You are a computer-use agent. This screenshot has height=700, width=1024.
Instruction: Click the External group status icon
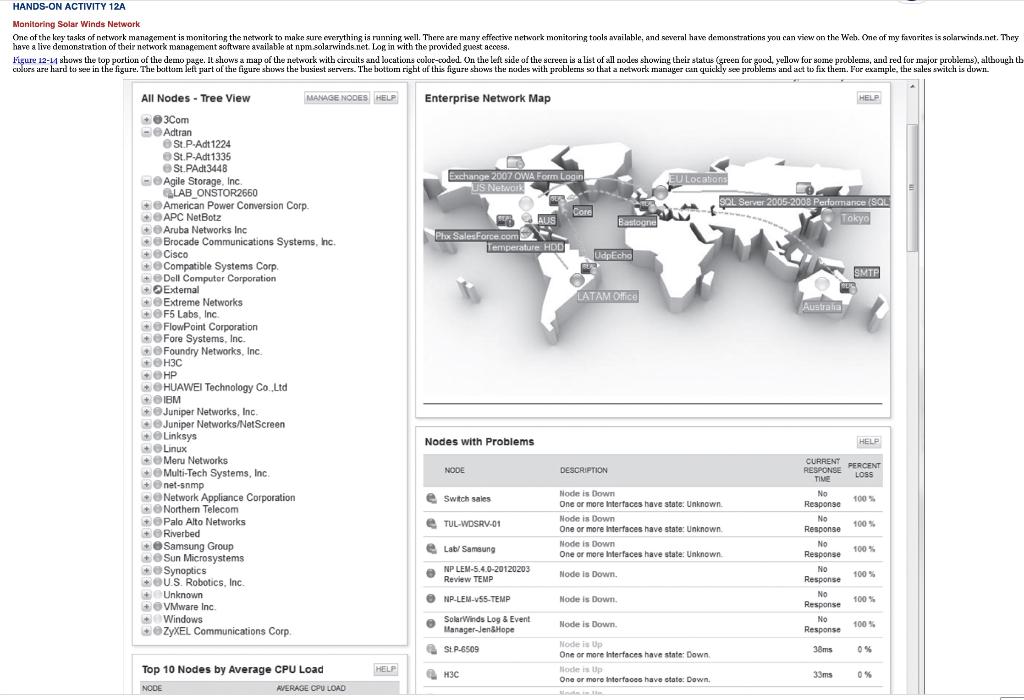[157, 290]
